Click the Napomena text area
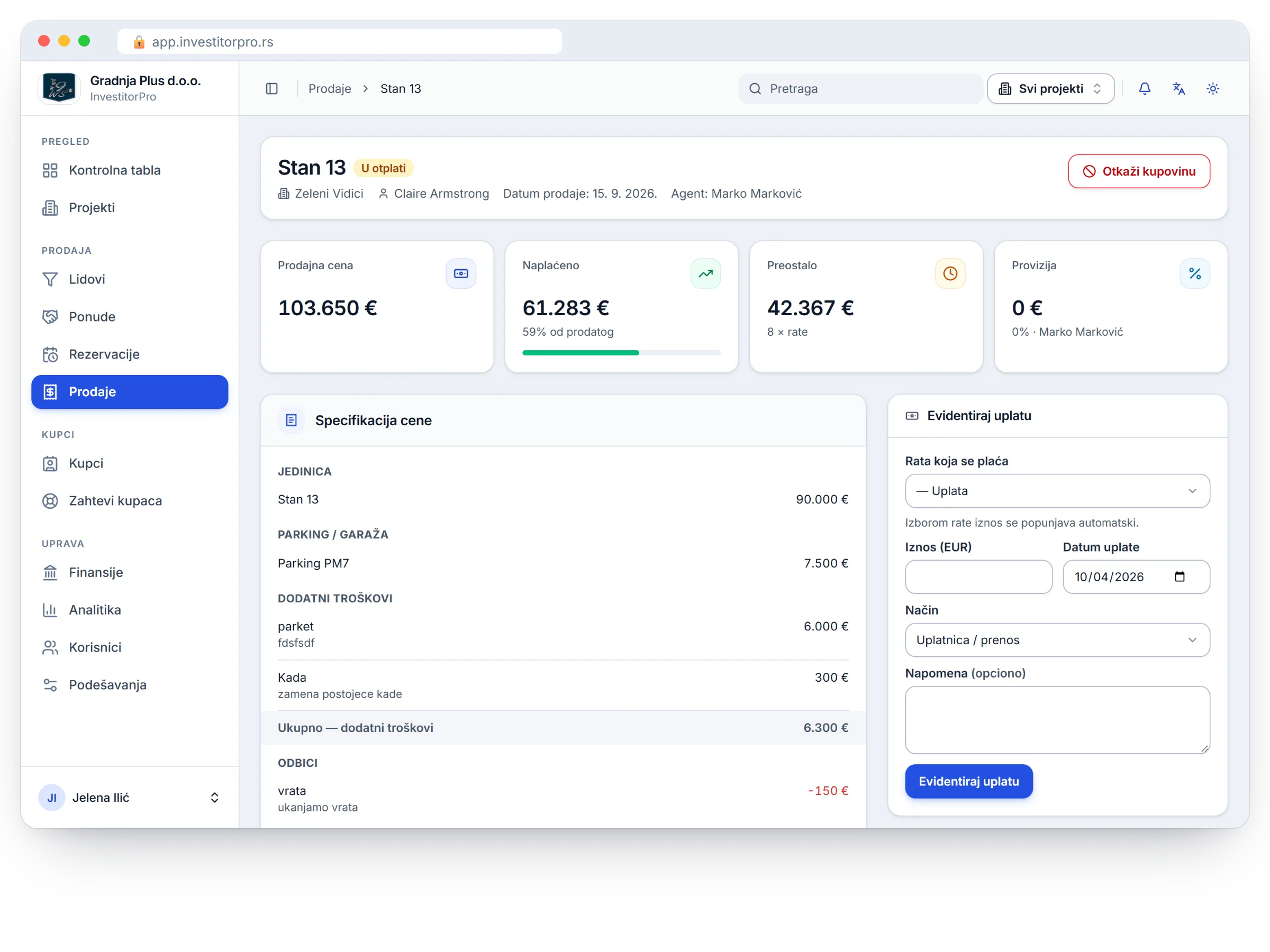Viewport: 1270px width, 952px height. point(1057,720)
